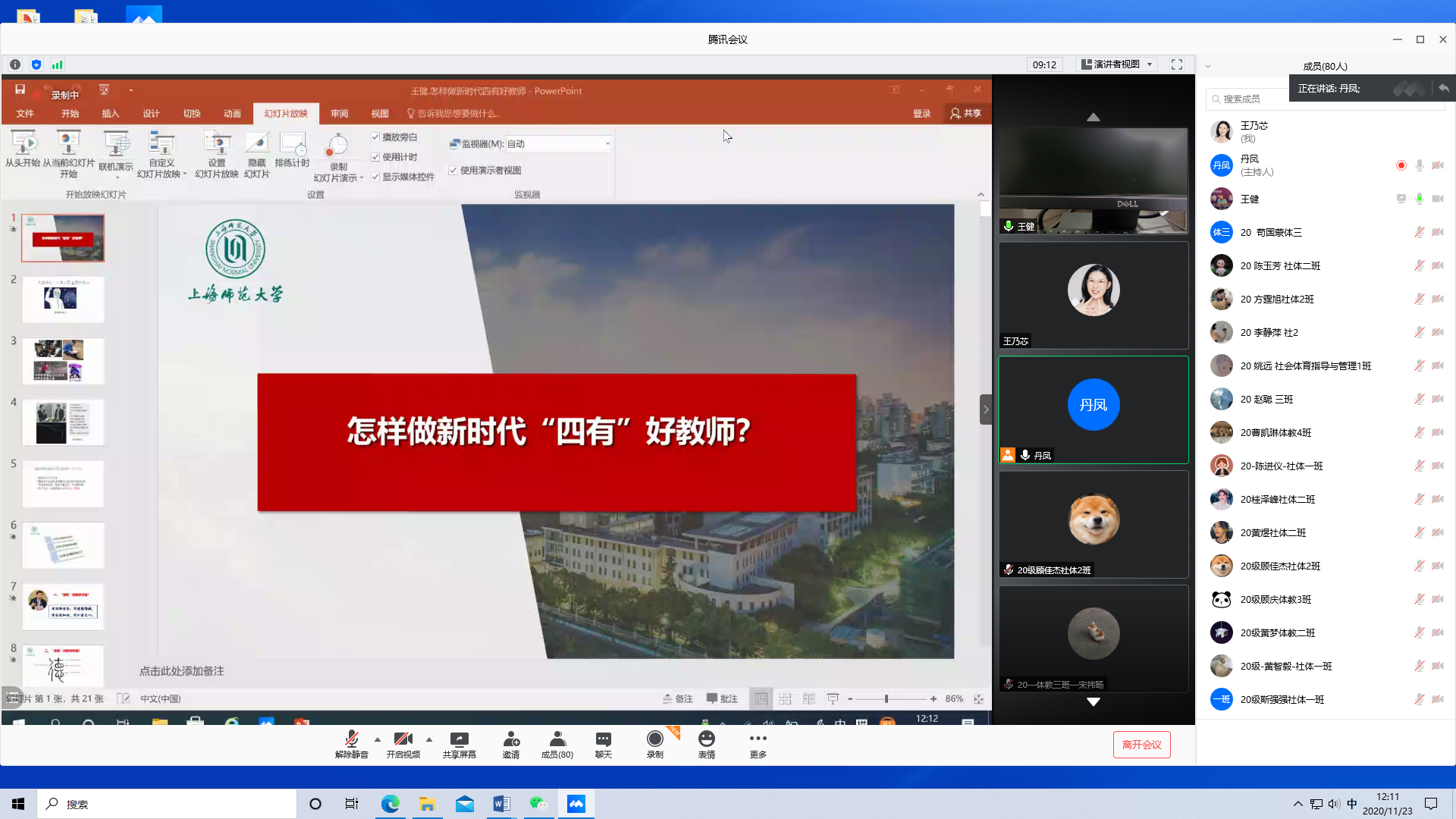Click 排练计时 rehearse timings icon

[293, 143]
